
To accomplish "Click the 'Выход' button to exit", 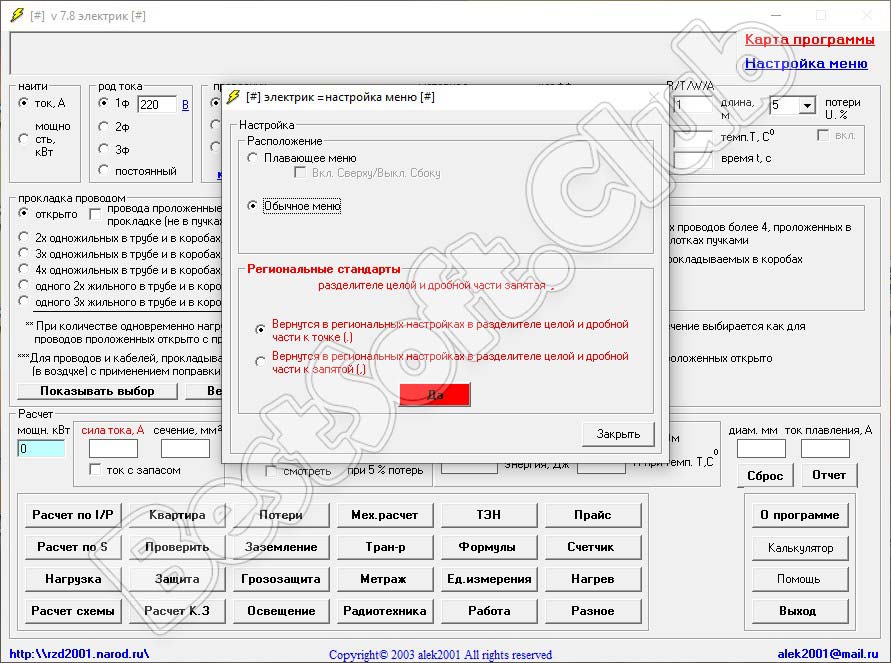I will [x=798, y=610].
